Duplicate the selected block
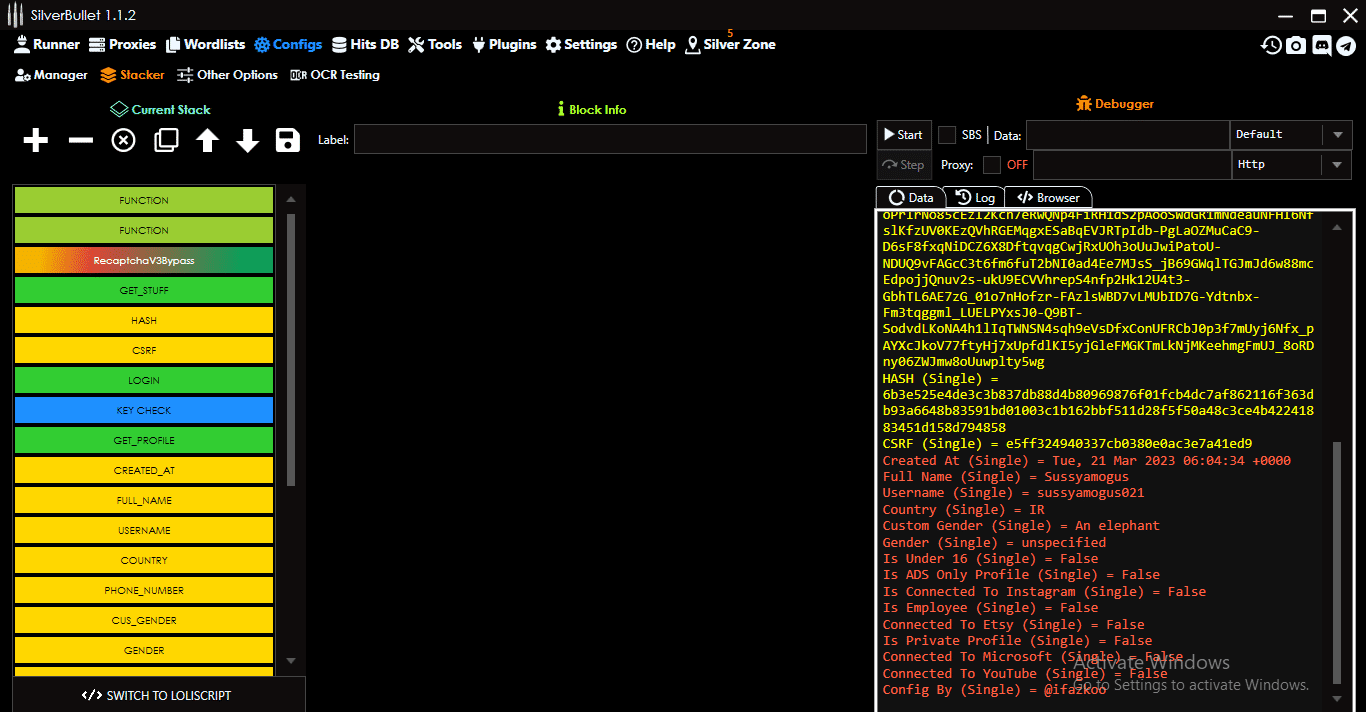Image resolution: width=1366 pixels, height=712 pixels. 166,140
